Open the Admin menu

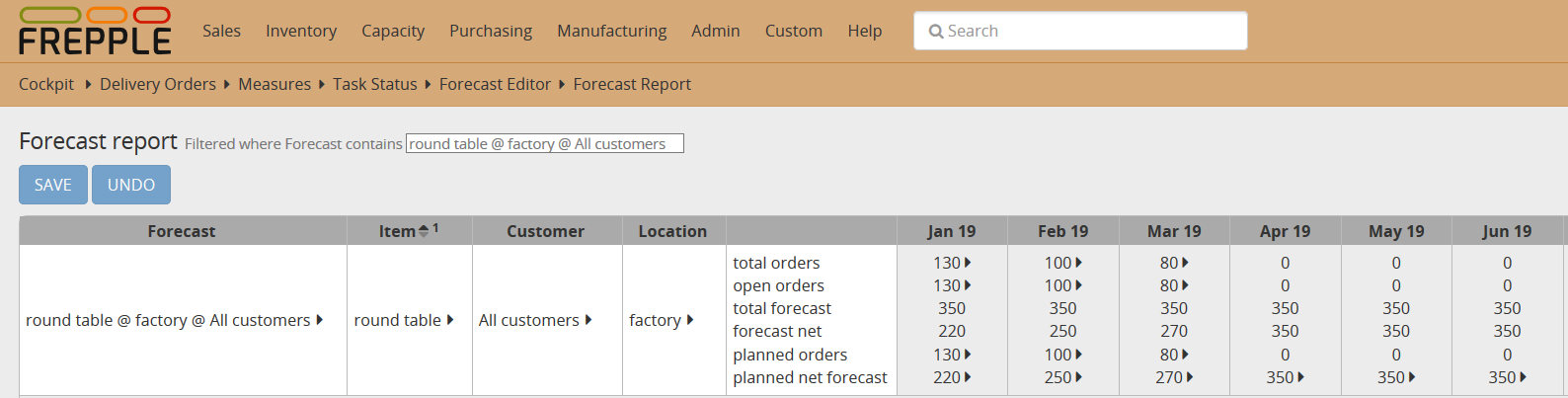point(716,31)
